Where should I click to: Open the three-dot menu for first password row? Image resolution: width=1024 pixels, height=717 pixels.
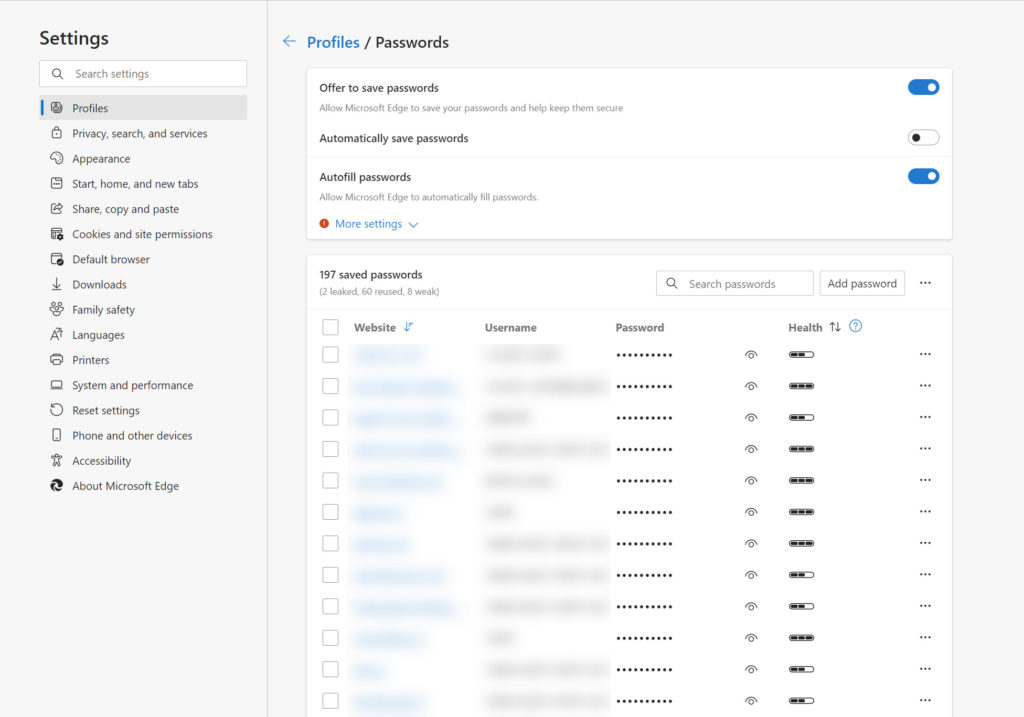click(x=925, y=355)
